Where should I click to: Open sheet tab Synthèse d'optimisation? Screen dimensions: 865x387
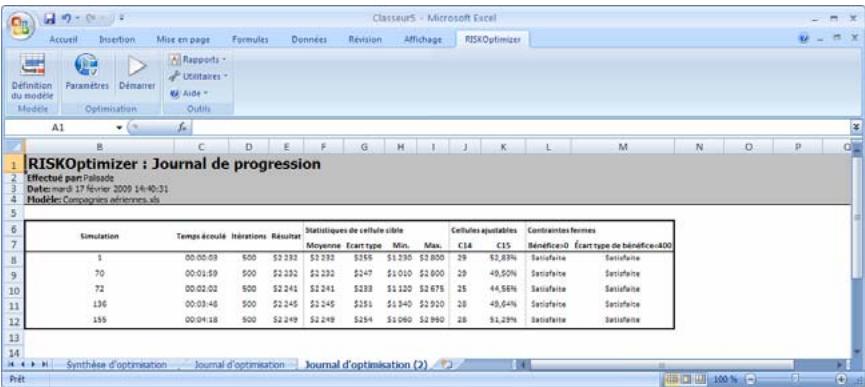pyautogui.click(x=116, y=365)
